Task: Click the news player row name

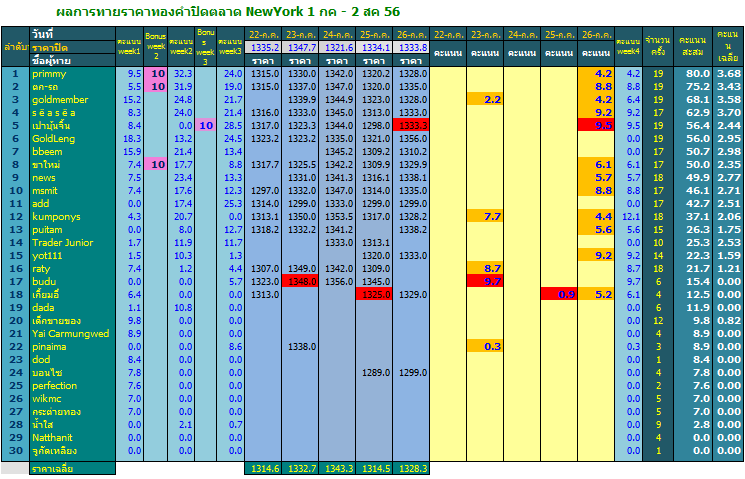Action: tap(44, 178)
